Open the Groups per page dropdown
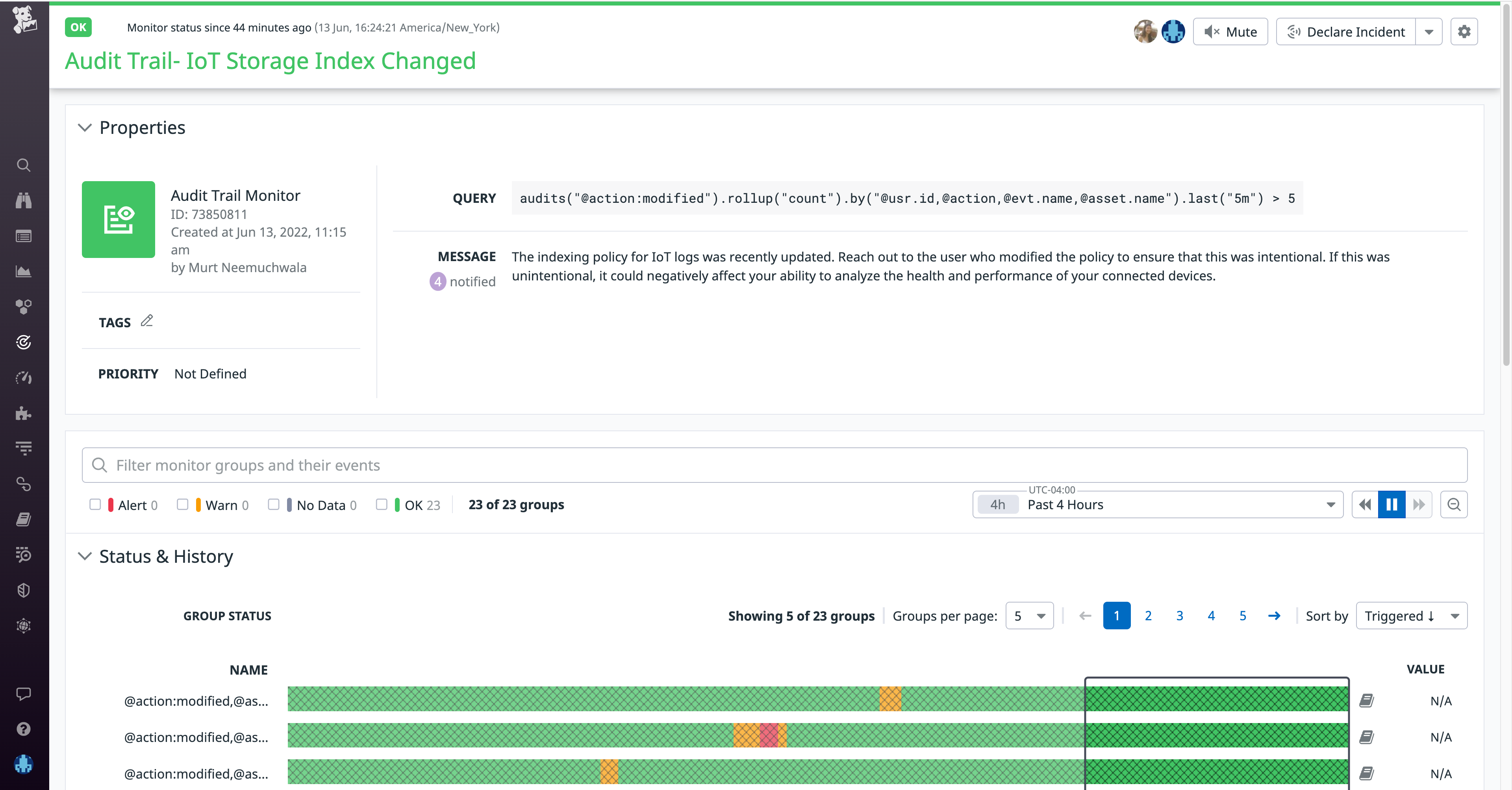 (x=1030, y=616)
